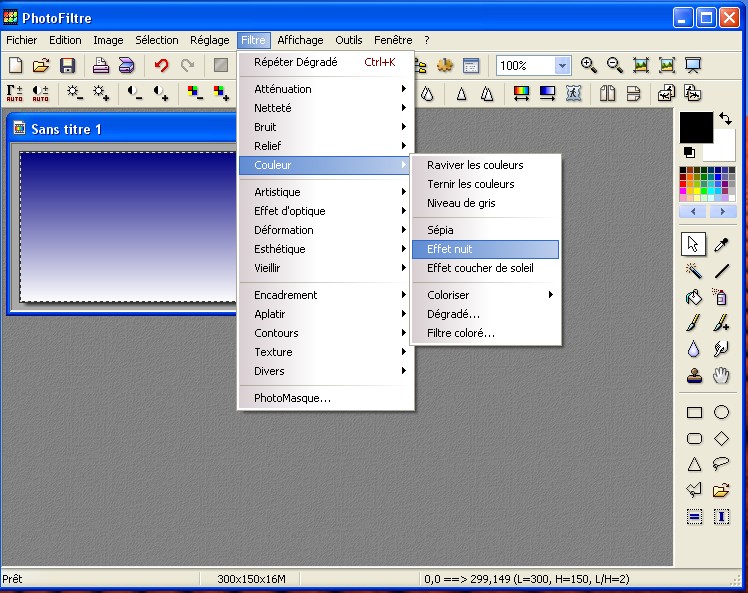
Task: Click the Brightness minus icon
Action: tap(75, 93)
